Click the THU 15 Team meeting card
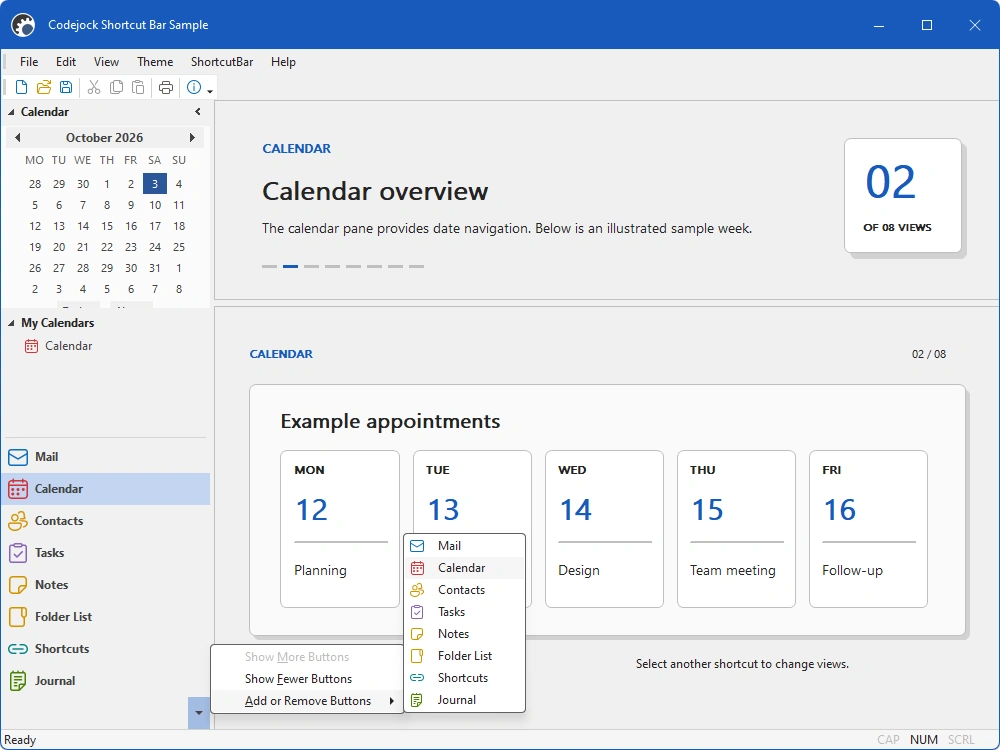The width and height of the screenshot is (1000, 750). click(x=736, y=529)
